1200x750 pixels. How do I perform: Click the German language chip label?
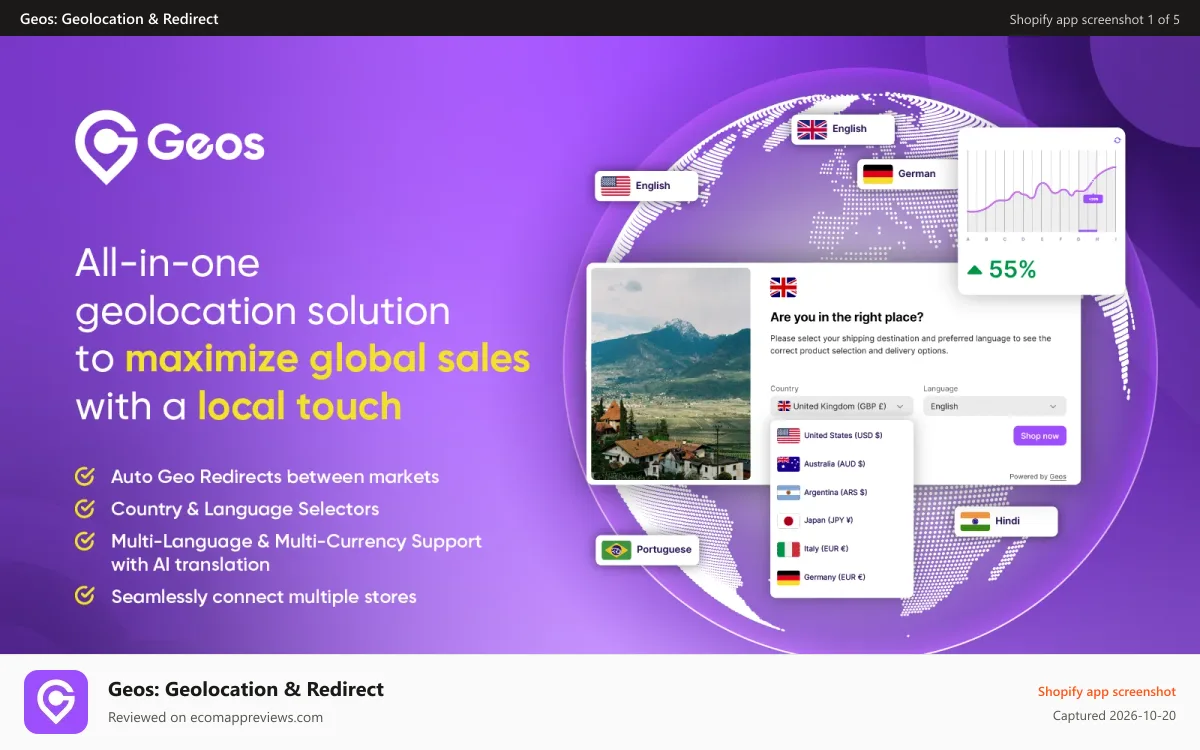click(x=917, y=174)
